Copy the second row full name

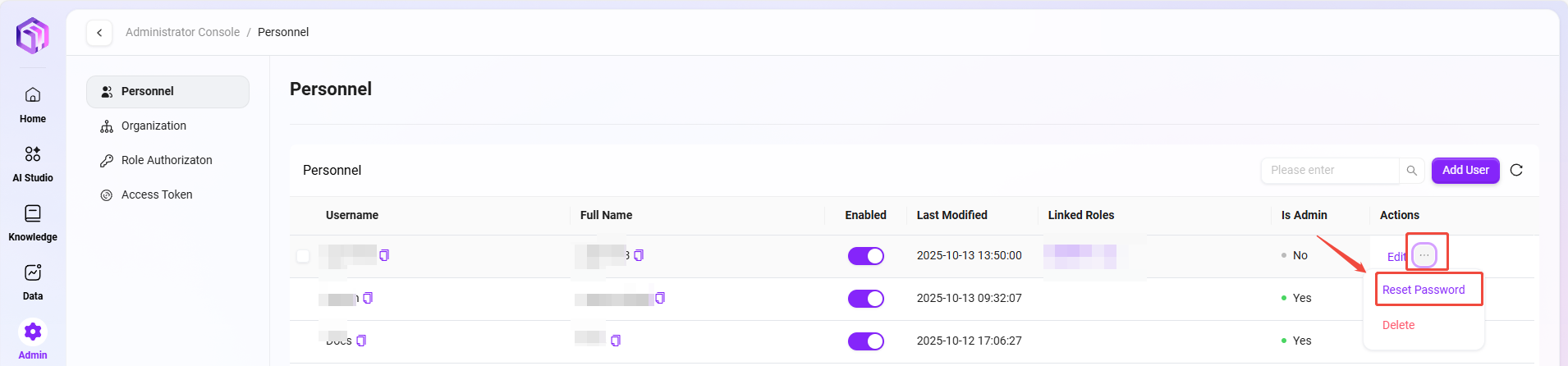[660, 298]
